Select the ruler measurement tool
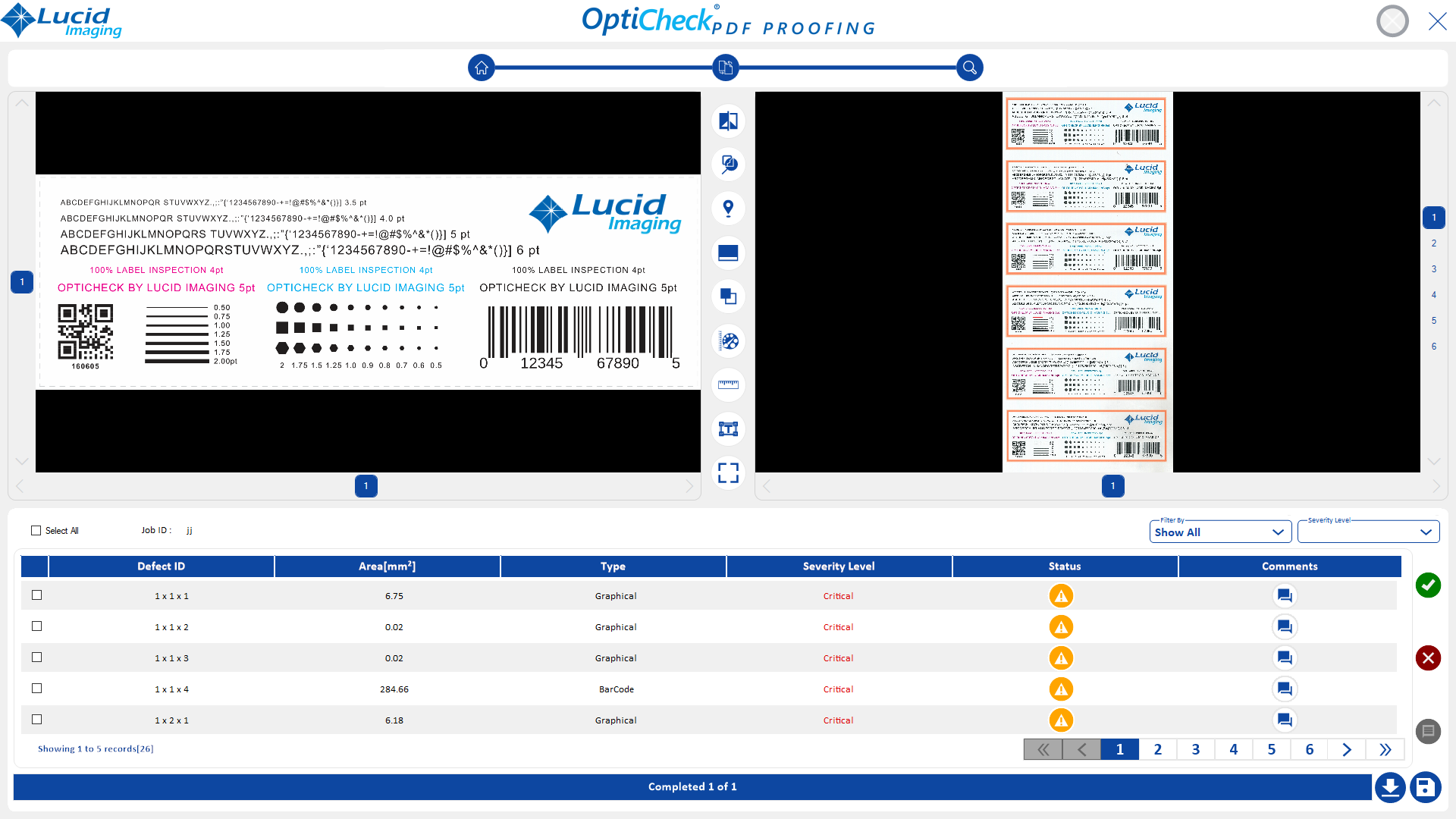 click(728, 384)
